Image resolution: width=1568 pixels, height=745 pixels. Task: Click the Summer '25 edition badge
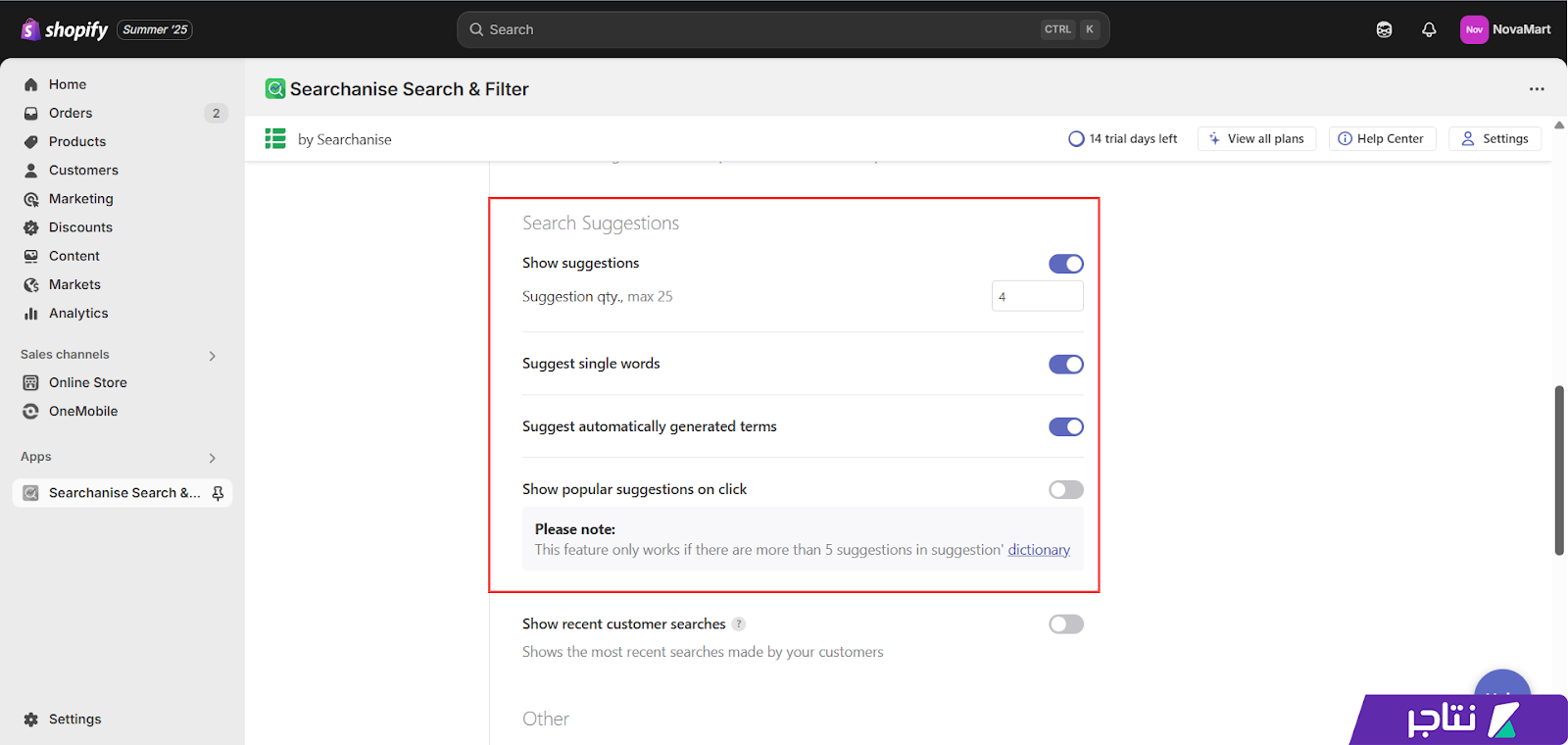click(155, 29)
